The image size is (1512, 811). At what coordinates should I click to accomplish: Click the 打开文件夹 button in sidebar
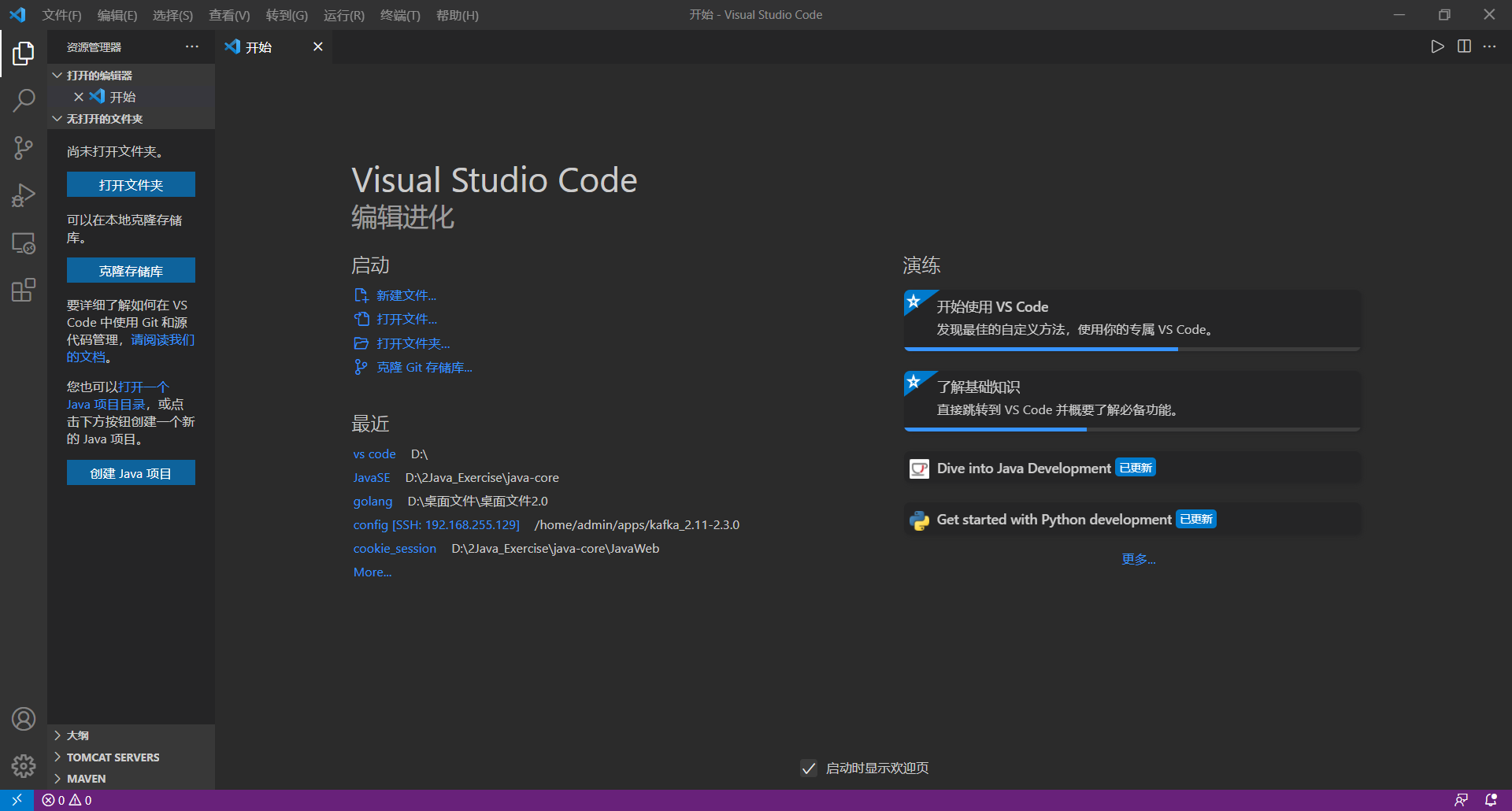click(131, 185)
